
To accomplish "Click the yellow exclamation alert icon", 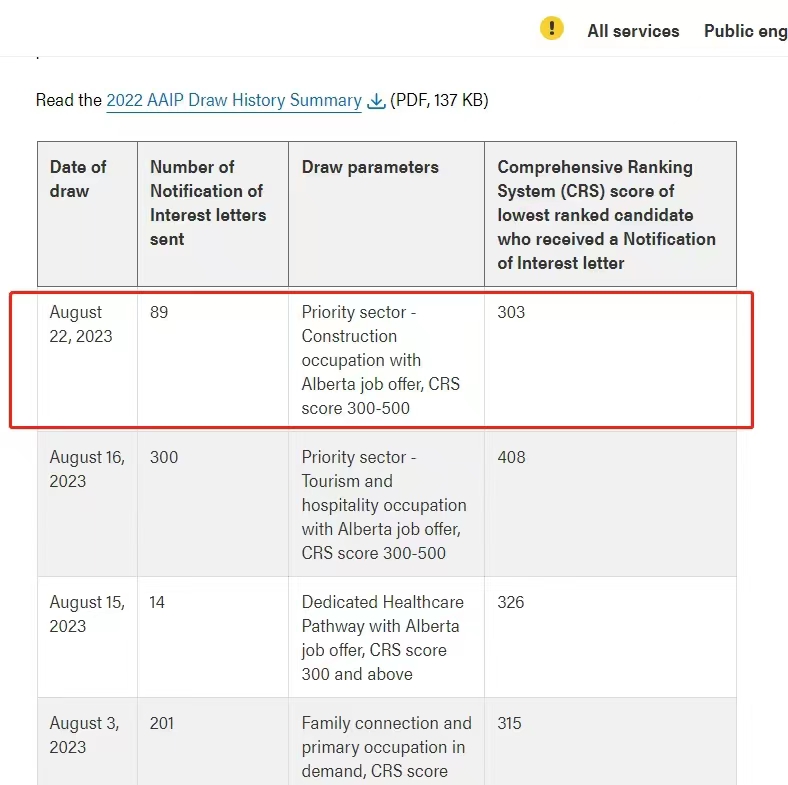I will click(x=551, y=28).
